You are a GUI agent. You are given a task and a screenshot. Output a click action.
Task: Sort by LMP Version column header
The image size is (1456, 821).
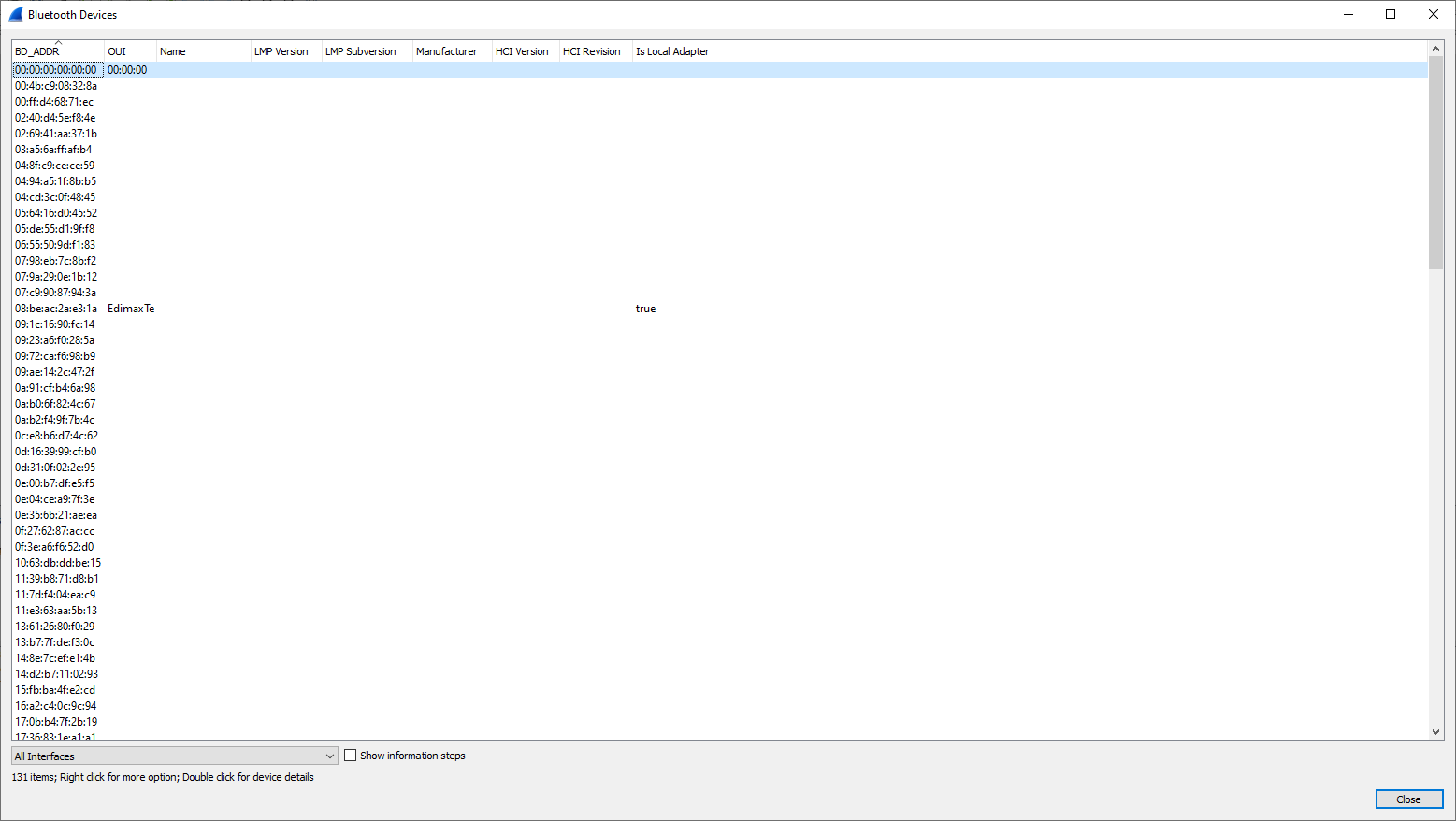(x=286, y=51)
